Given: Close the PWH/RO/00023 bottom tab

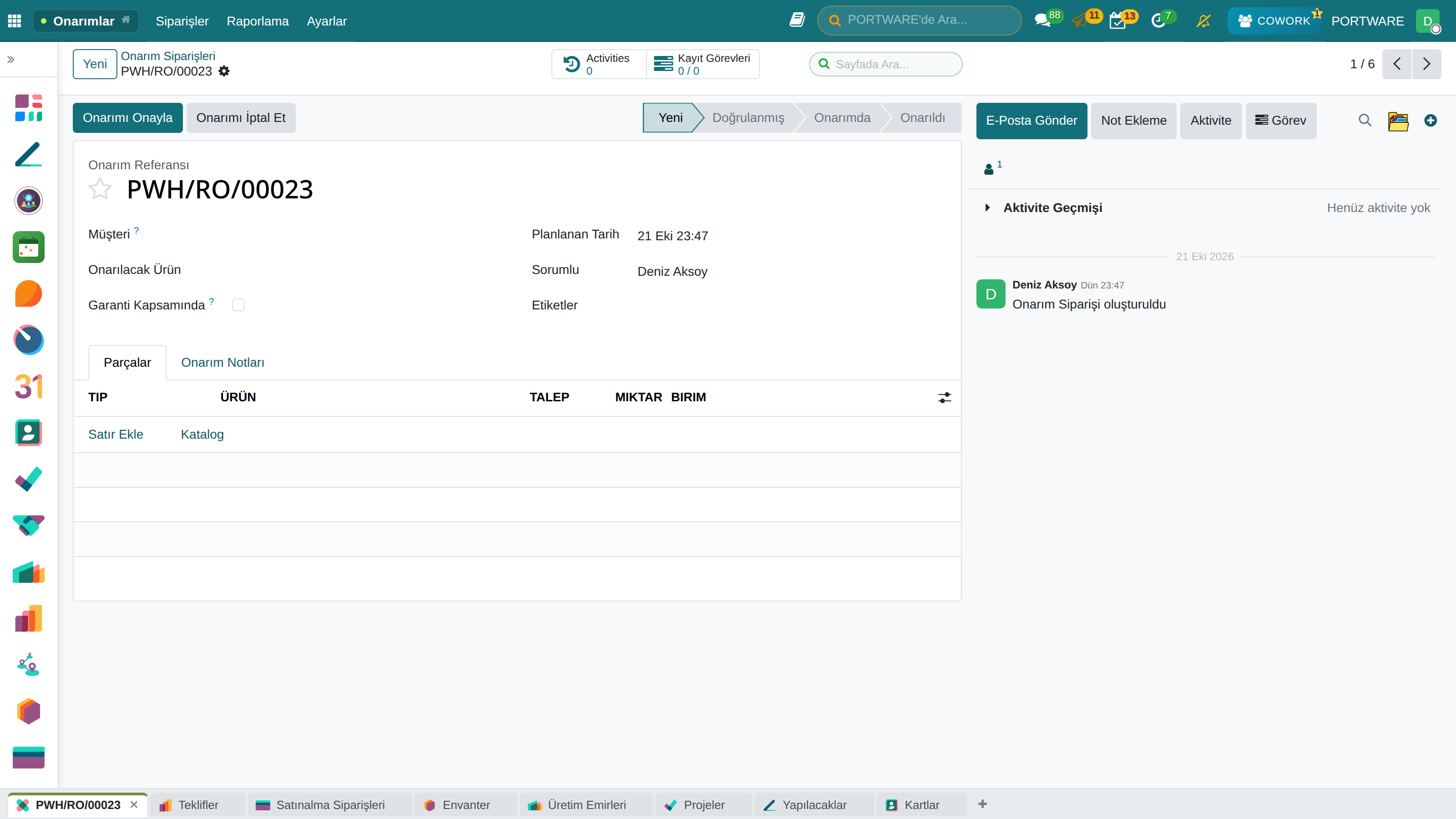Looking at the screenshot, I should pyautogui.click(x=134, y=804).
